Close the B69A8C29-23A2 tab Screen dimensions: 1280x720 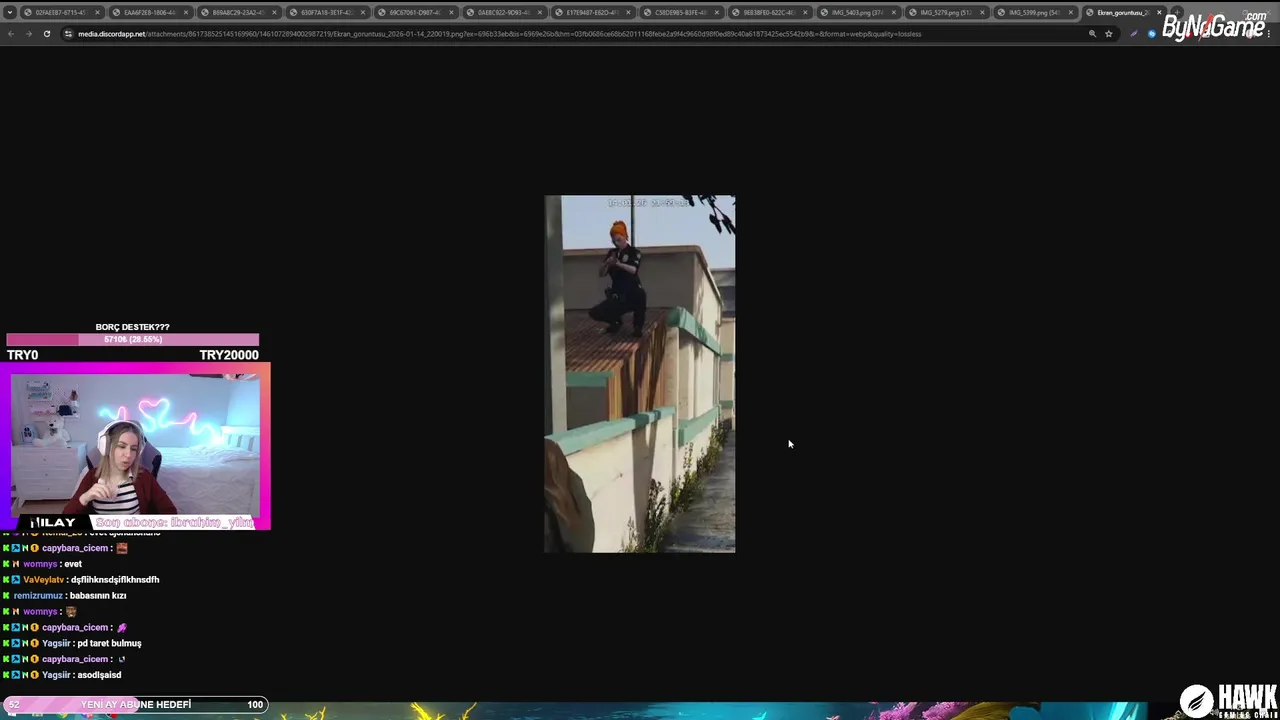pyautogui.click(x=274, y=13)
